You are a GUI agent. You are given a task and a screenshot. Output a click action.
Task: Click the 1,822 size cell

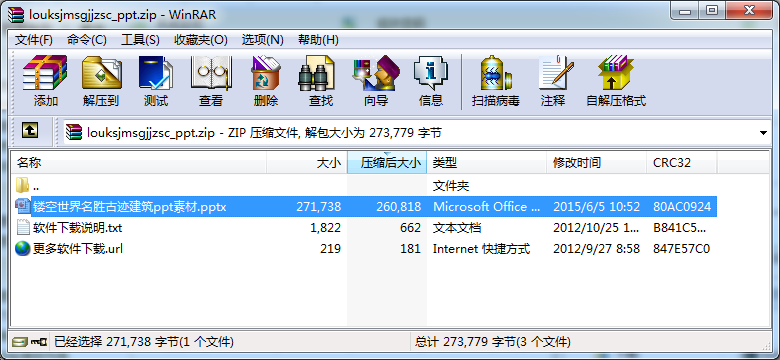[324, 228]
